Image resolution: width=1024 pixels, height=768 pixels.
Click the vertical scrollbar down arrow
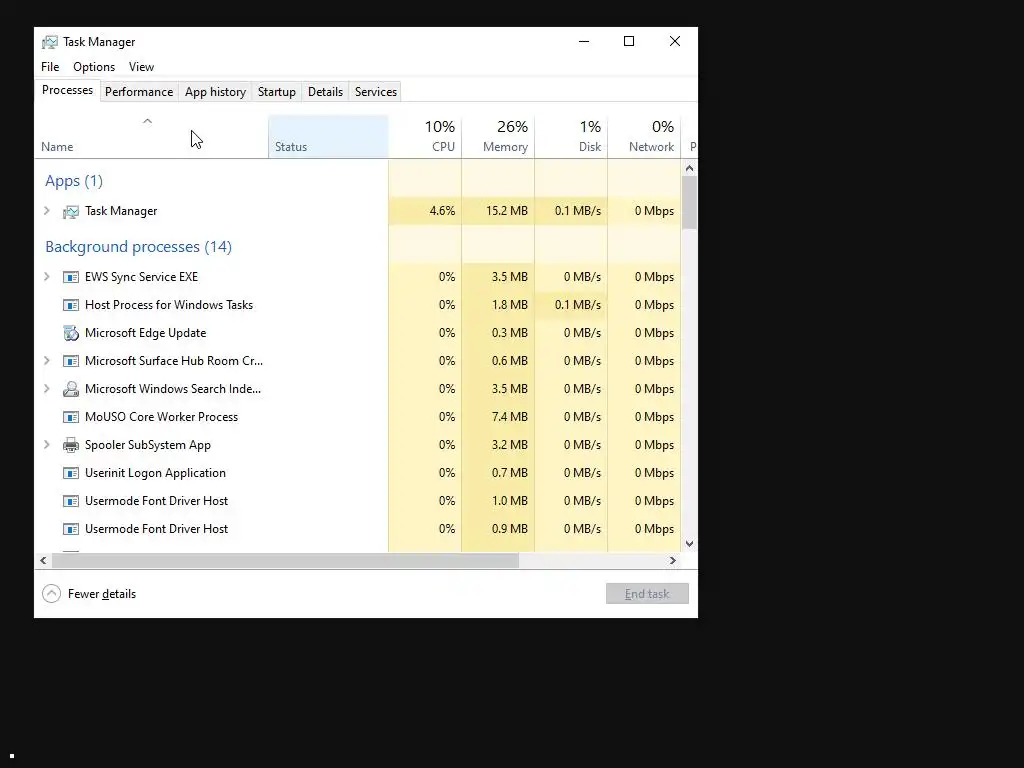point(690,544)
